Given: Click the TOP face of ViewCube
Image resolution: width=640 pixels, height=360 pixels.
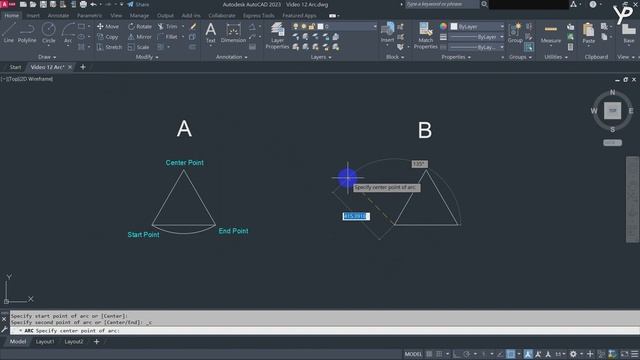Looking at the screenshot, I should click(x=612, y=111).
